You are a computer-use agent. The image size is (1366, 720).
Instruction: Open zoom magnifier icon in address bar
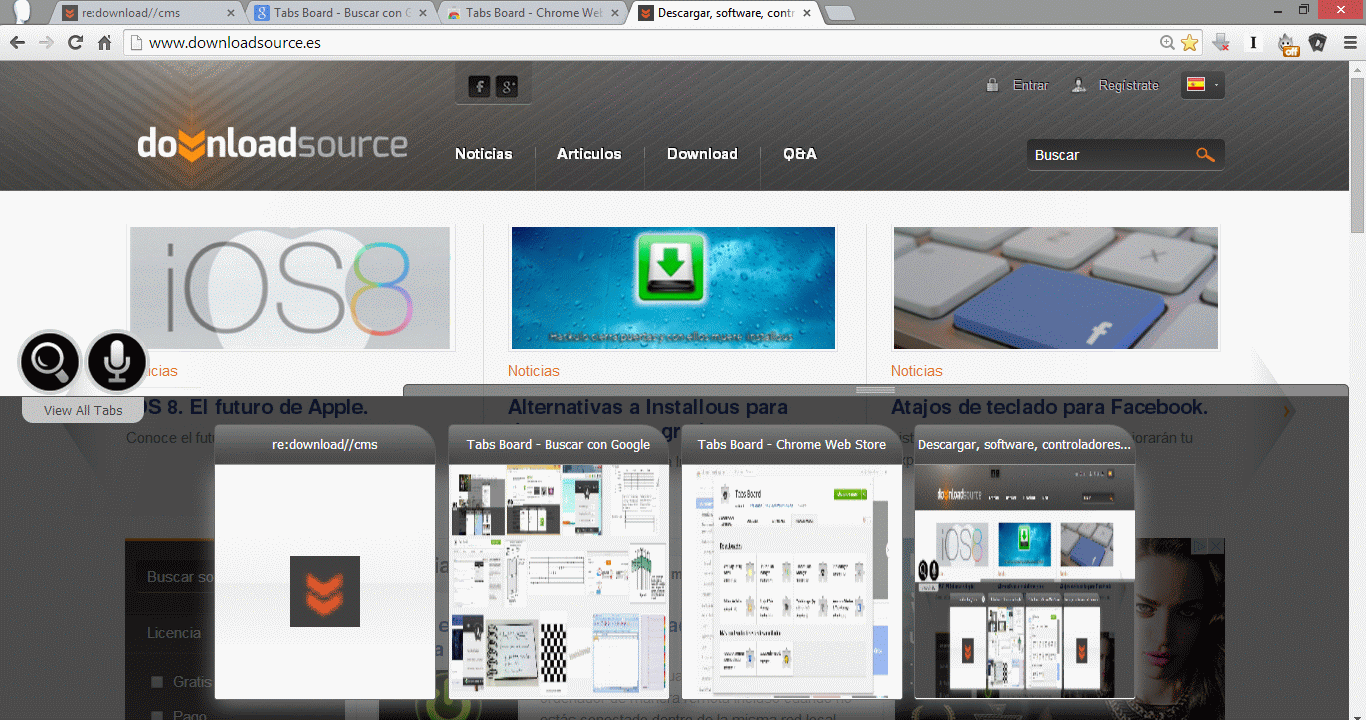[x=1167, y=43]
